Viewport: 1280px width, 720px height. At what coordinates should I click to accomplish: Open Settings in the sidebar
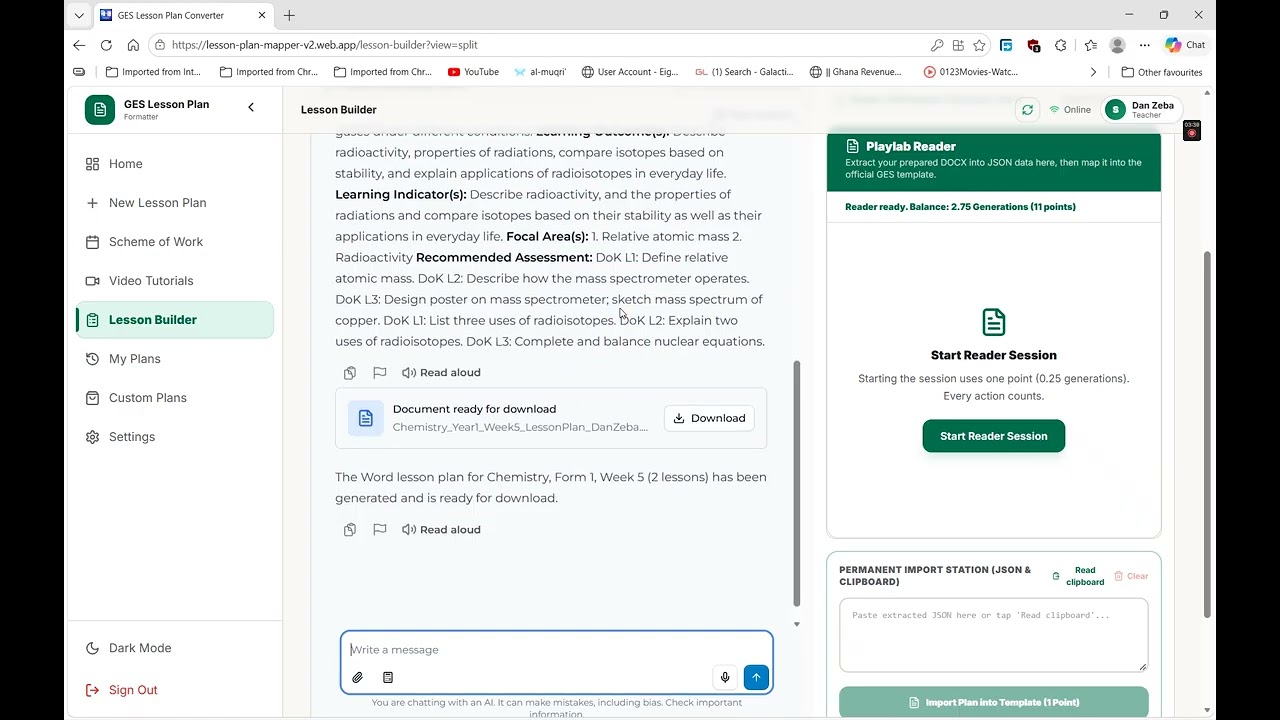tap(174, 437)
